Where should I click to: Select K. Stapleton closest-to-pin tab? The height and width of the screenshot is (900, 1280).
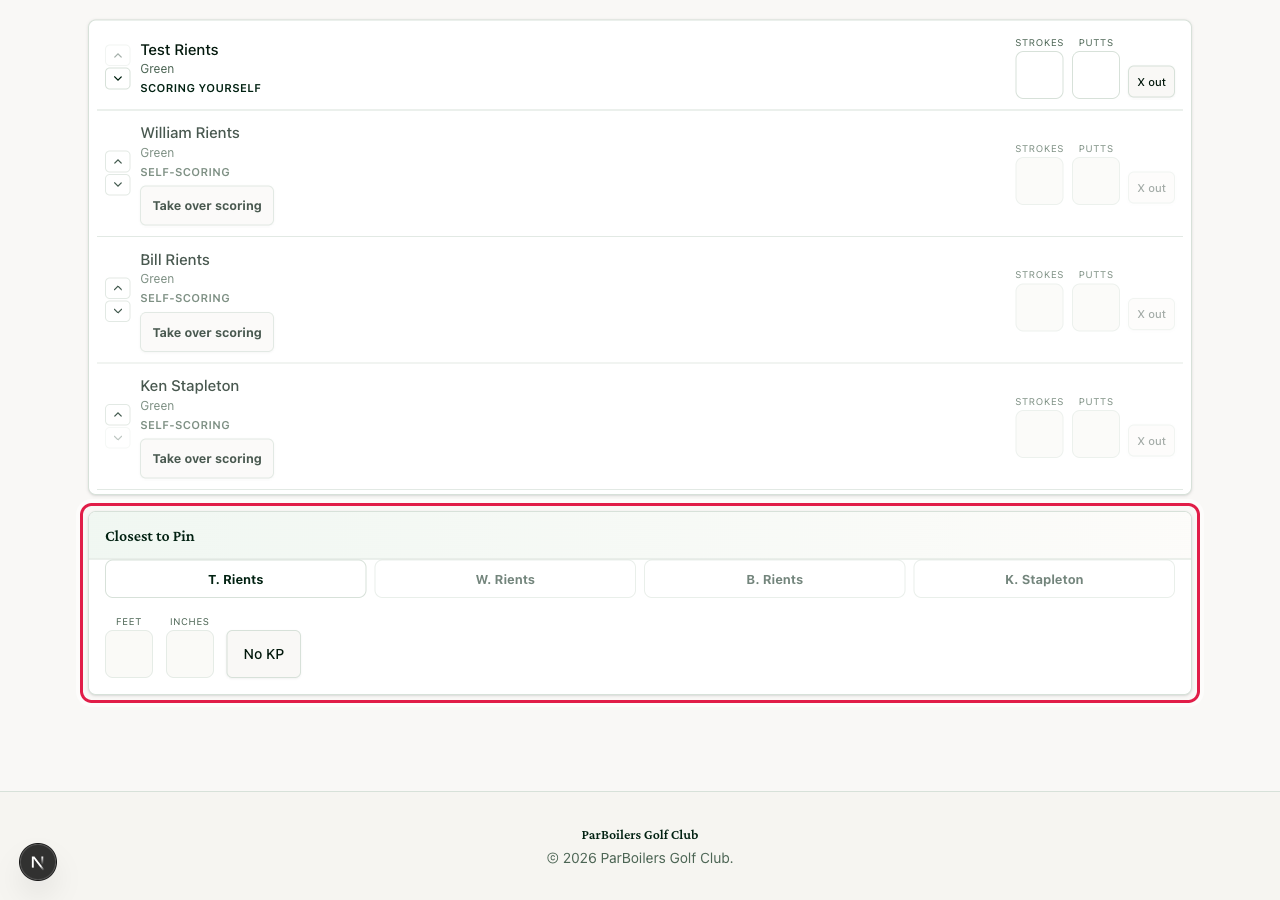[x=1044, y=579]
